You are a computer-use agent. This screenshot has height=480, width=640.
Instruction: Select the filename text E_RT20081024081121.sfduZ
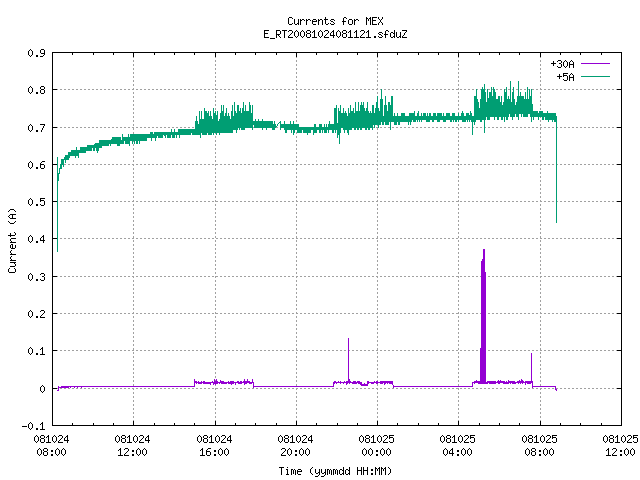point(335,34)
